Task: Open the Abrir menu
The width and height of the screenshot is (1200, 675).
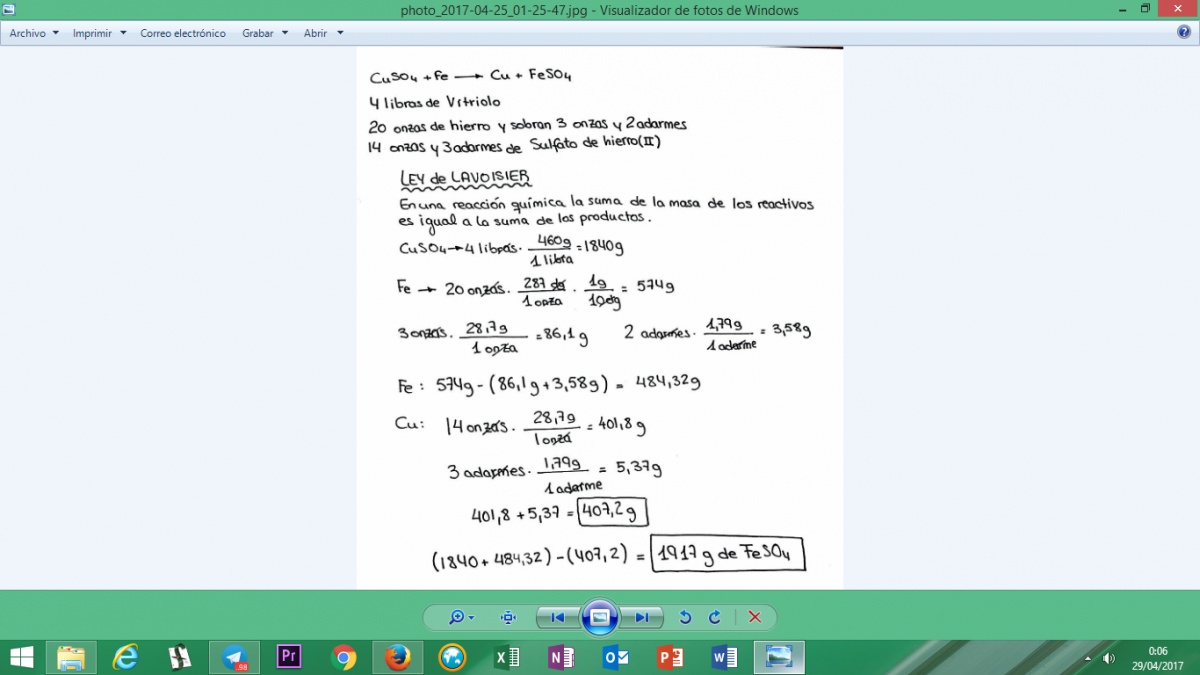Action: pyautogui.click(x=323, y=33)
